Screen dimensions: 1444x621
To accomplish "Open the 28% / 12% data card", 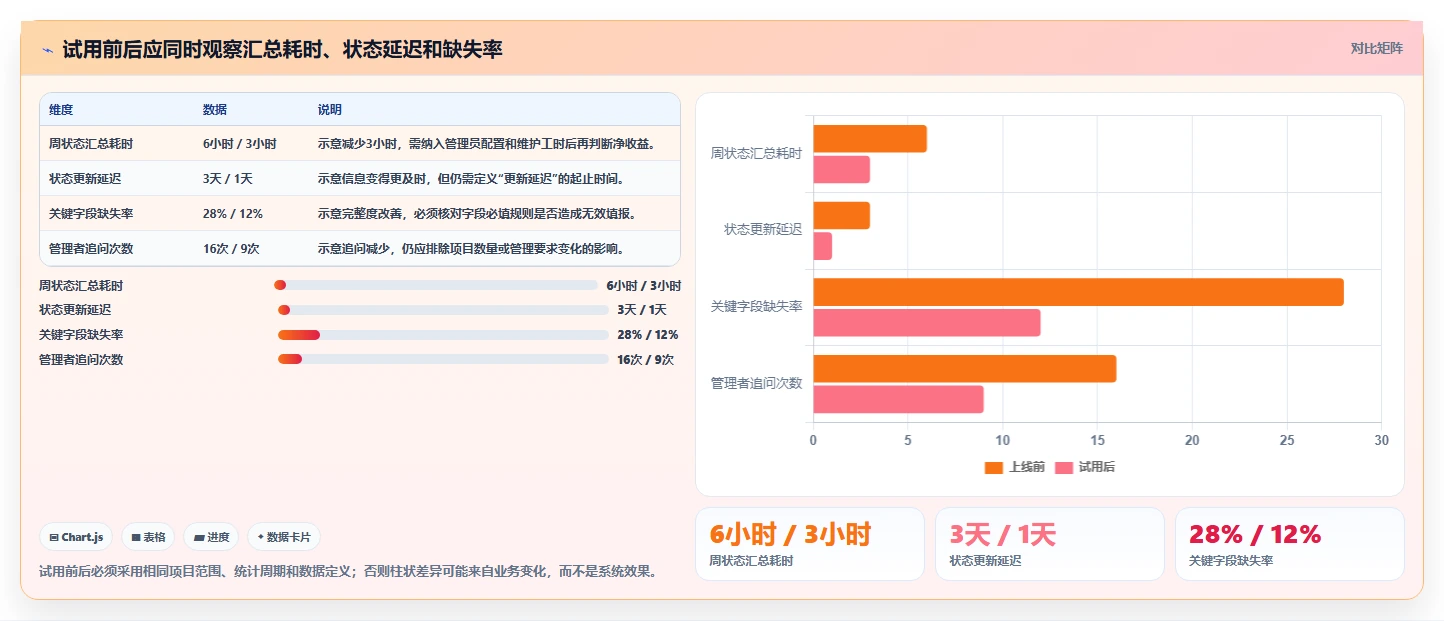I will [x=1290, y=544].
